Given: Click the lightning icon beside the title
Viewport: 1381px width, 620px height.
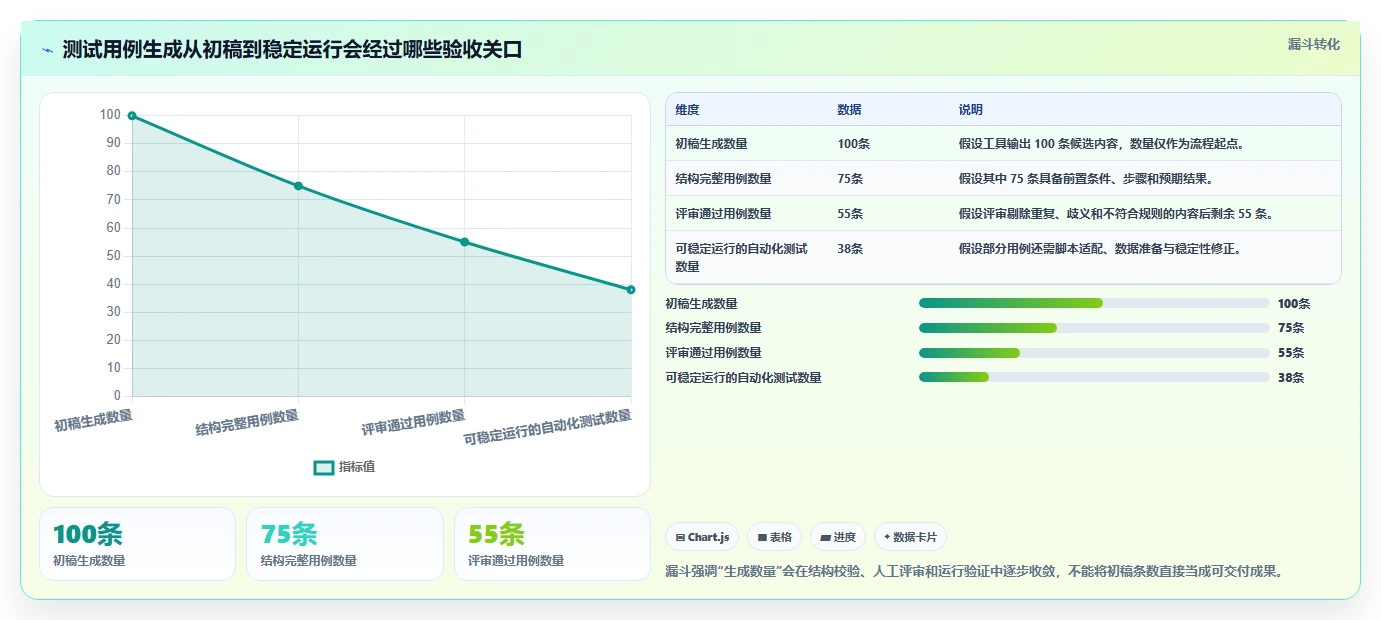Looking at the screenshot, I should tap(47, 50).
